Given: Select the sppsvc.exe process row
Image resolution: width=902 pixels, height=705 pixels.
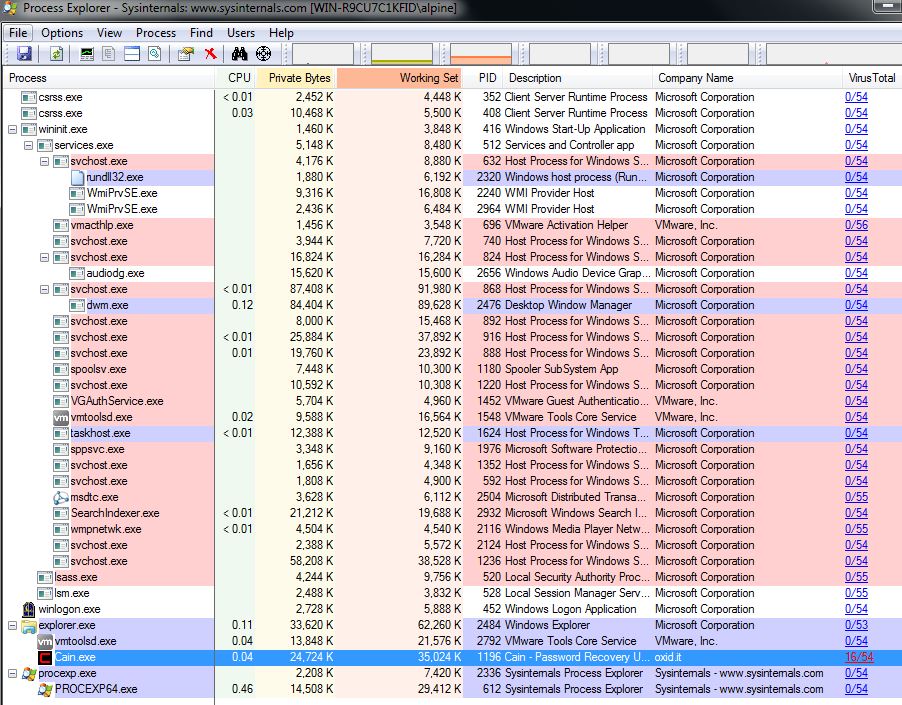Looking at the screenshot, I should tap(452, 450).
